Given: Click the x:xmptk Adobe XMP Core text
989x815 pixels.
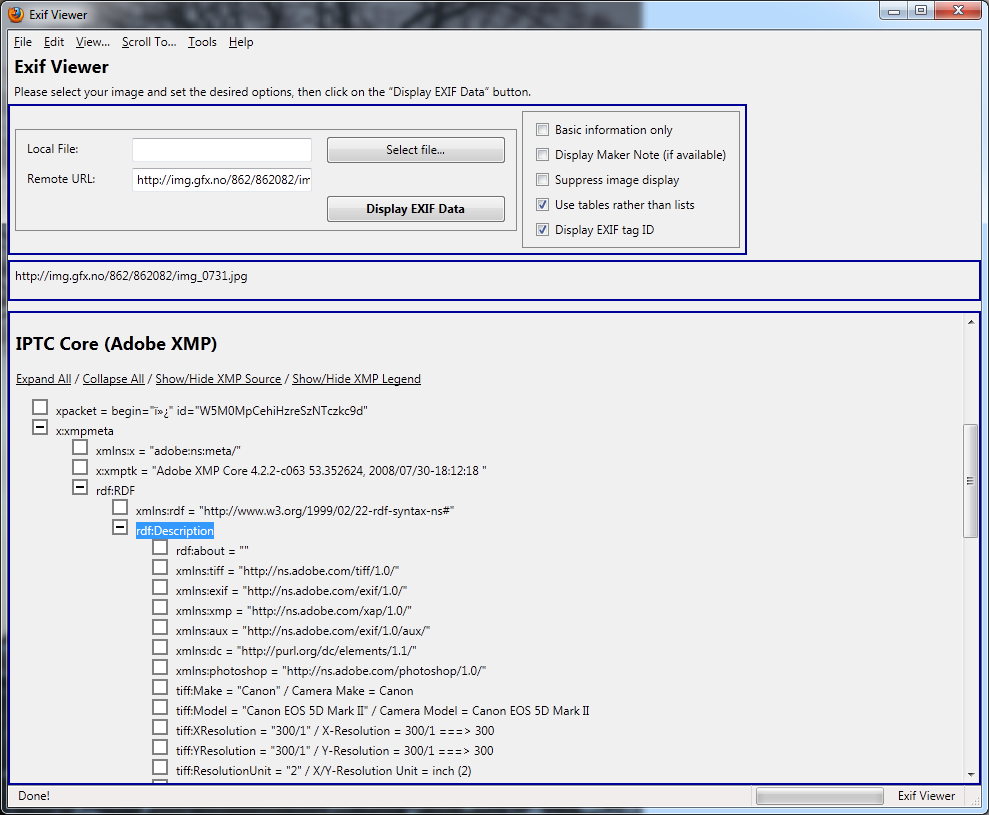Looking at the screenshot, I should (291, 471).
